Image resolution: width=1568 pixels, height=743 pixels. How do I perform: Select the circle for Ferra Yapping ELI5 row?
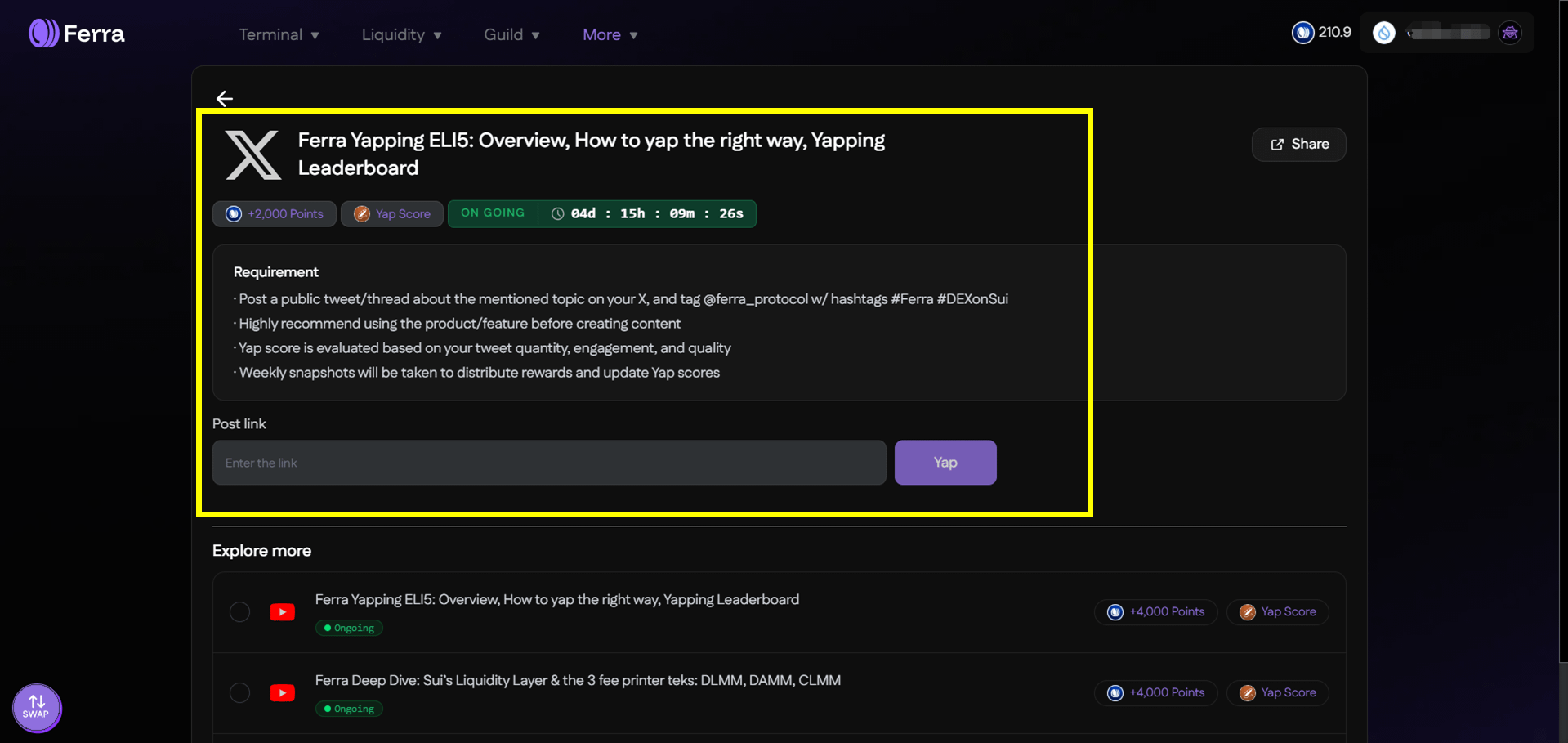pos(239,612)
